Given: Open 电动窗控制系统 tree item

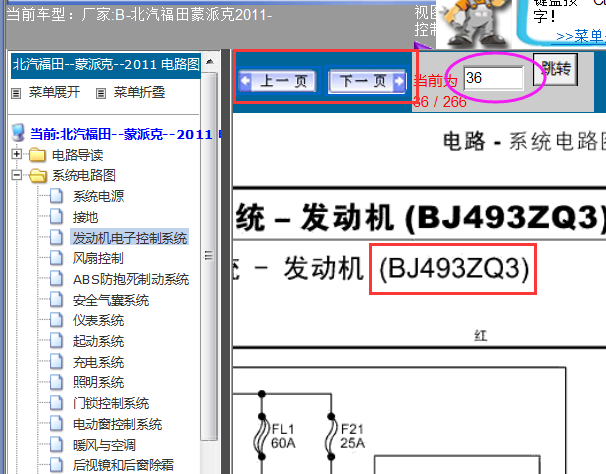Looking at the screenshot, I should pyautogui.click(x=117, y=424).
